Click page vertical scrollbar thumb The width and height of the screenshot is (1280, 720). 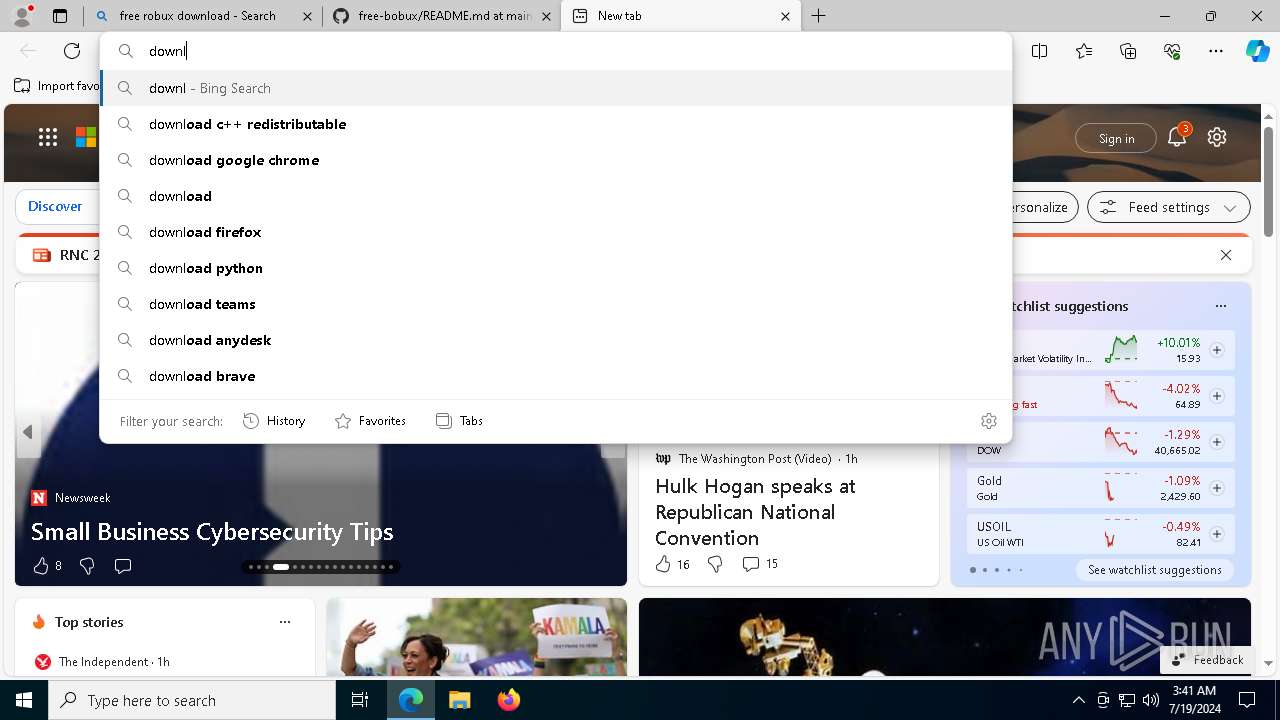1268,181
